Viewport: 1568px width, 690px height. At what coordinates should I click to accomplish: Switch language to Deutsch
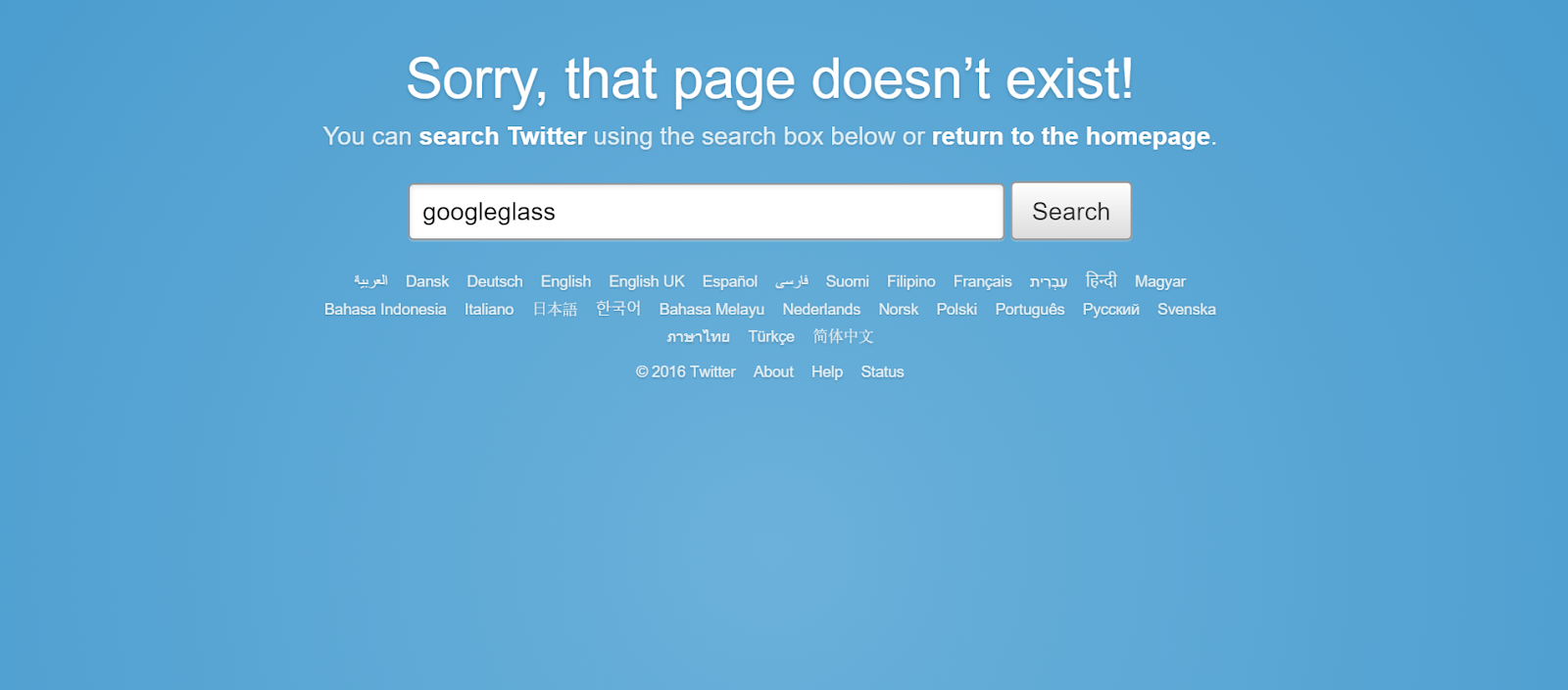495,281
